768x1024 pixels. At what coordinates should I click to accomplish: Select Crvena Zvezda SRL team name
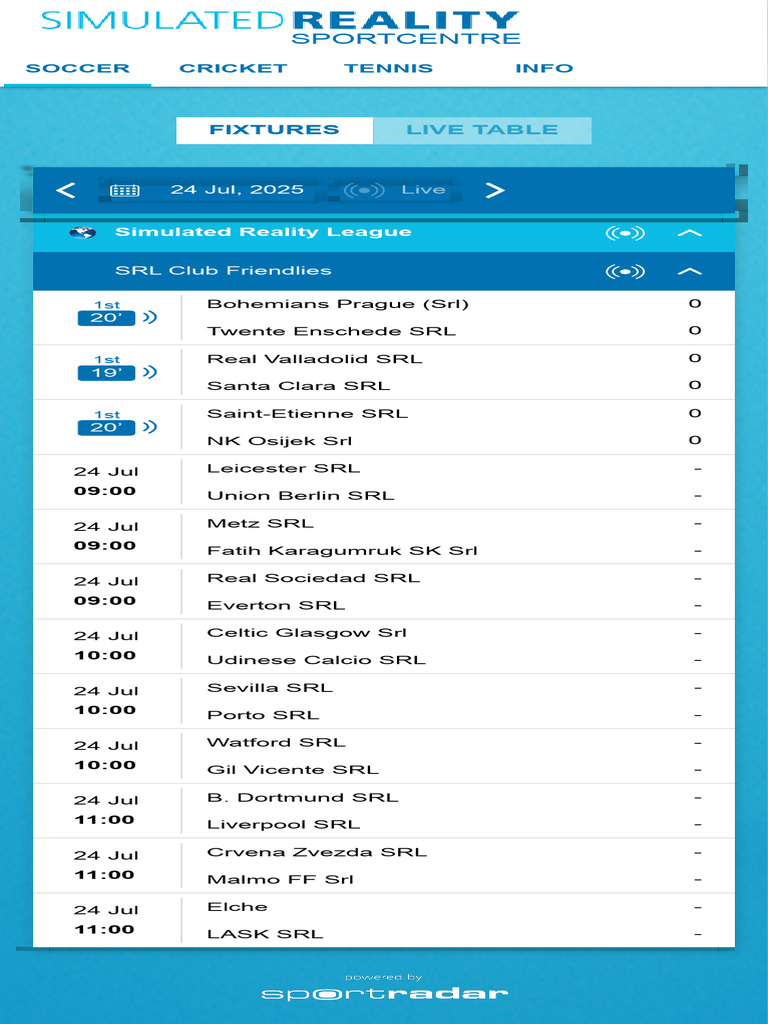317,852
